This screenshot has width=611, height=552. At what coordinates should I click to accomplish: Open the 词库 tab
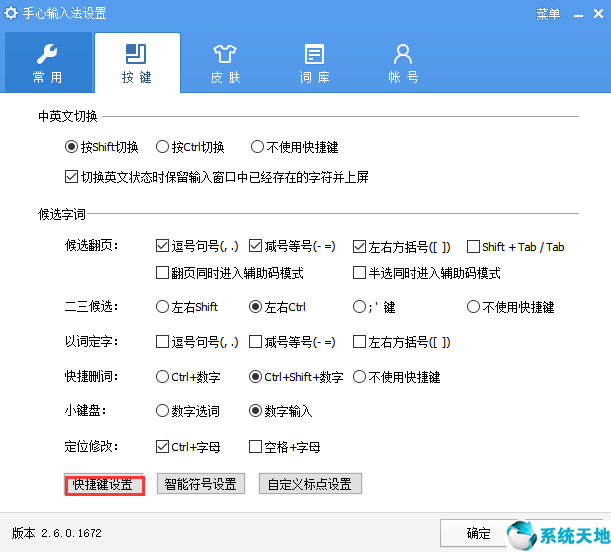point(314,62)
